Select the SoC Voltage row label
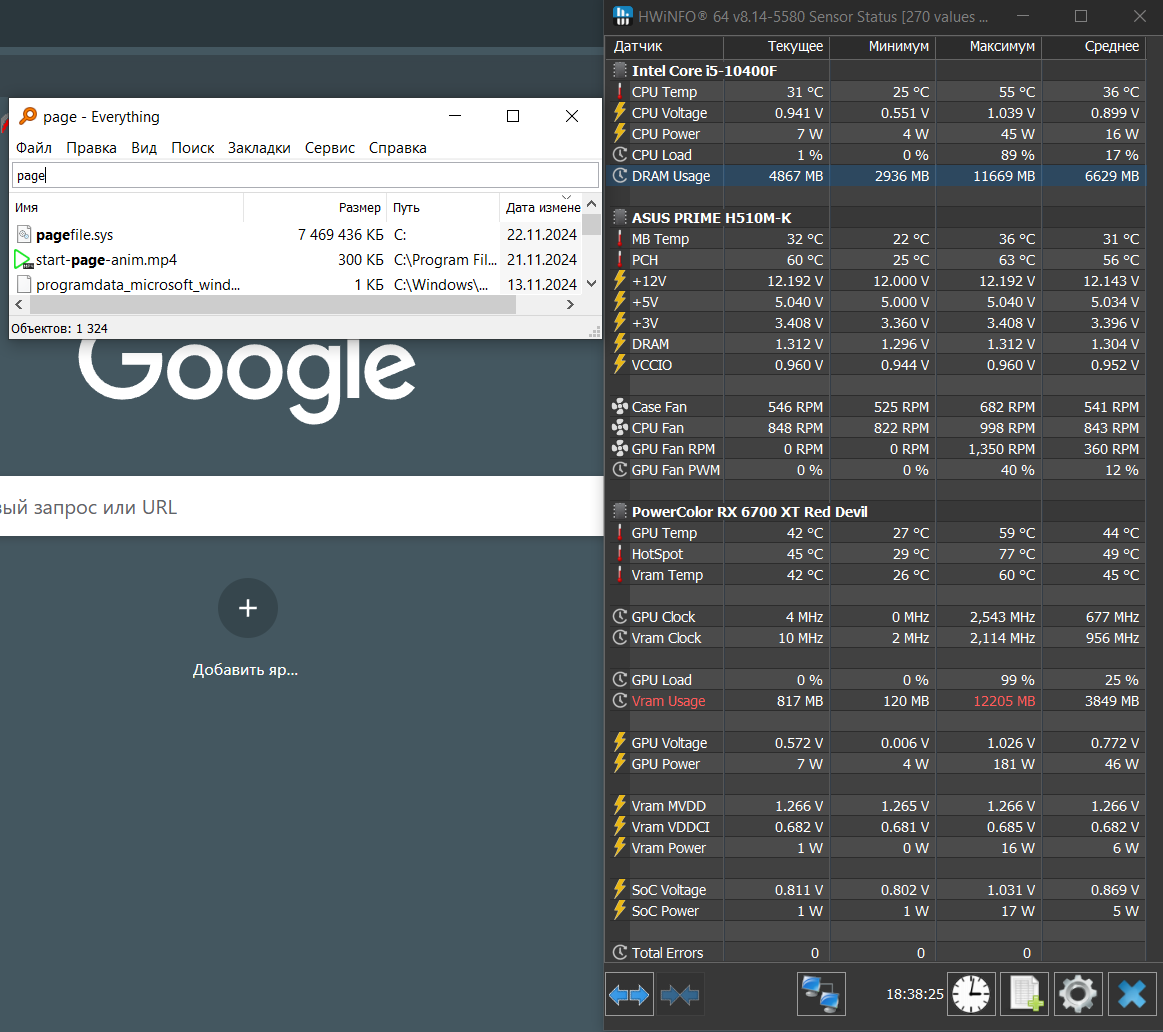The height and width of the screenshot is (1032, 1163). tap(668, 890)
